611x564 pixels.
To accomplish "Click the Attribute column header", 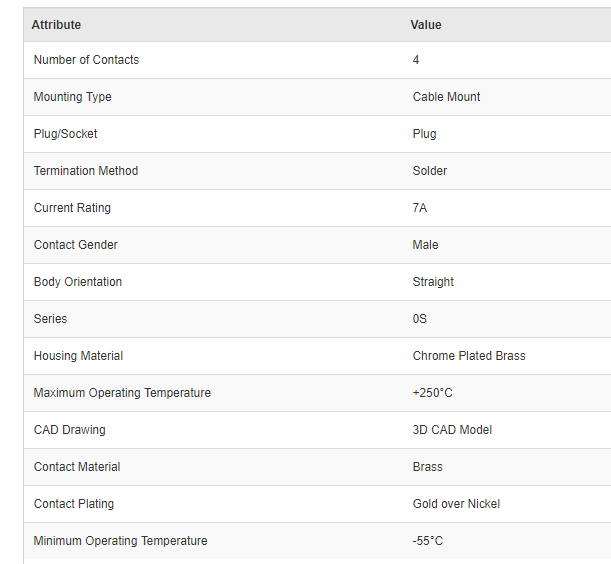I will pos(56,25).
